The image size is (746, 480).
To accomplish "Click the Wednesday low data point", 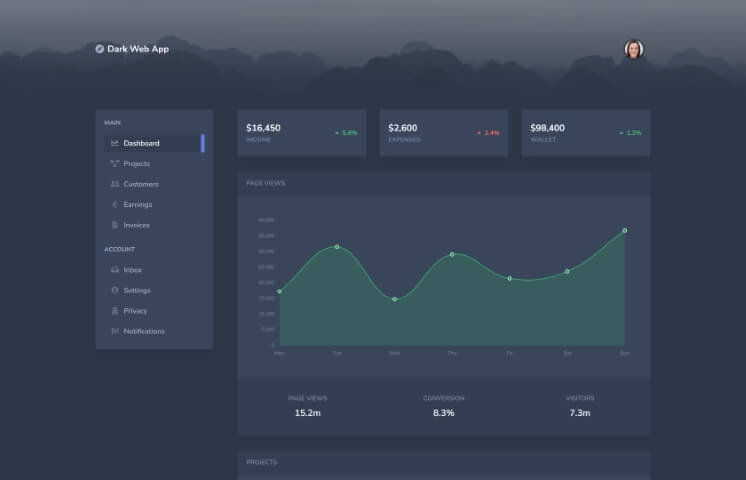I will (394, 299).
